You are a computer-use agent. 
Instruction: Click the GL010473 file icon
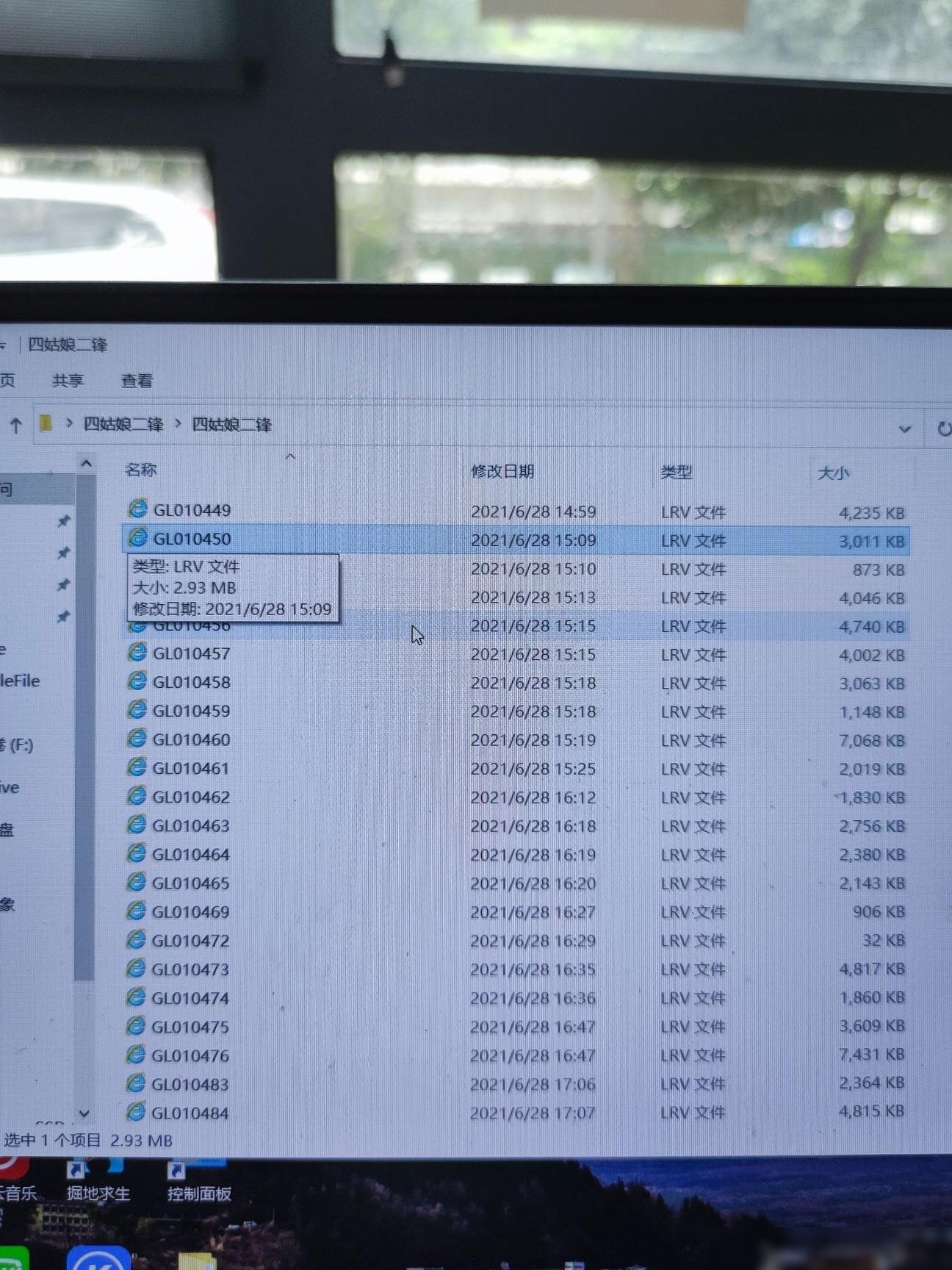click(137, 968)
